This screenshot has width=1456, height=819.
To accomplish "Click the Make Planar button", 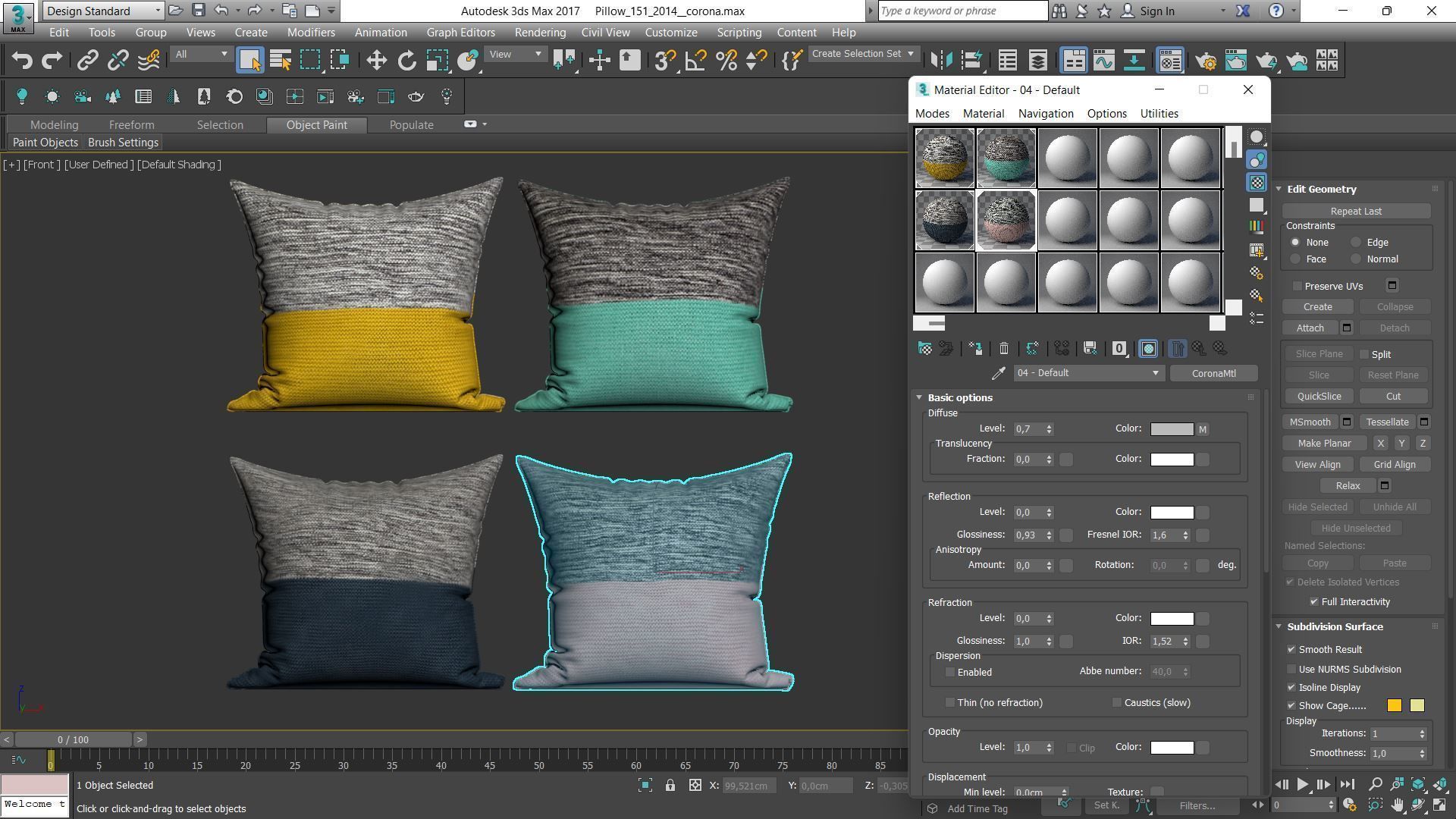I will tap(1324, 444).
